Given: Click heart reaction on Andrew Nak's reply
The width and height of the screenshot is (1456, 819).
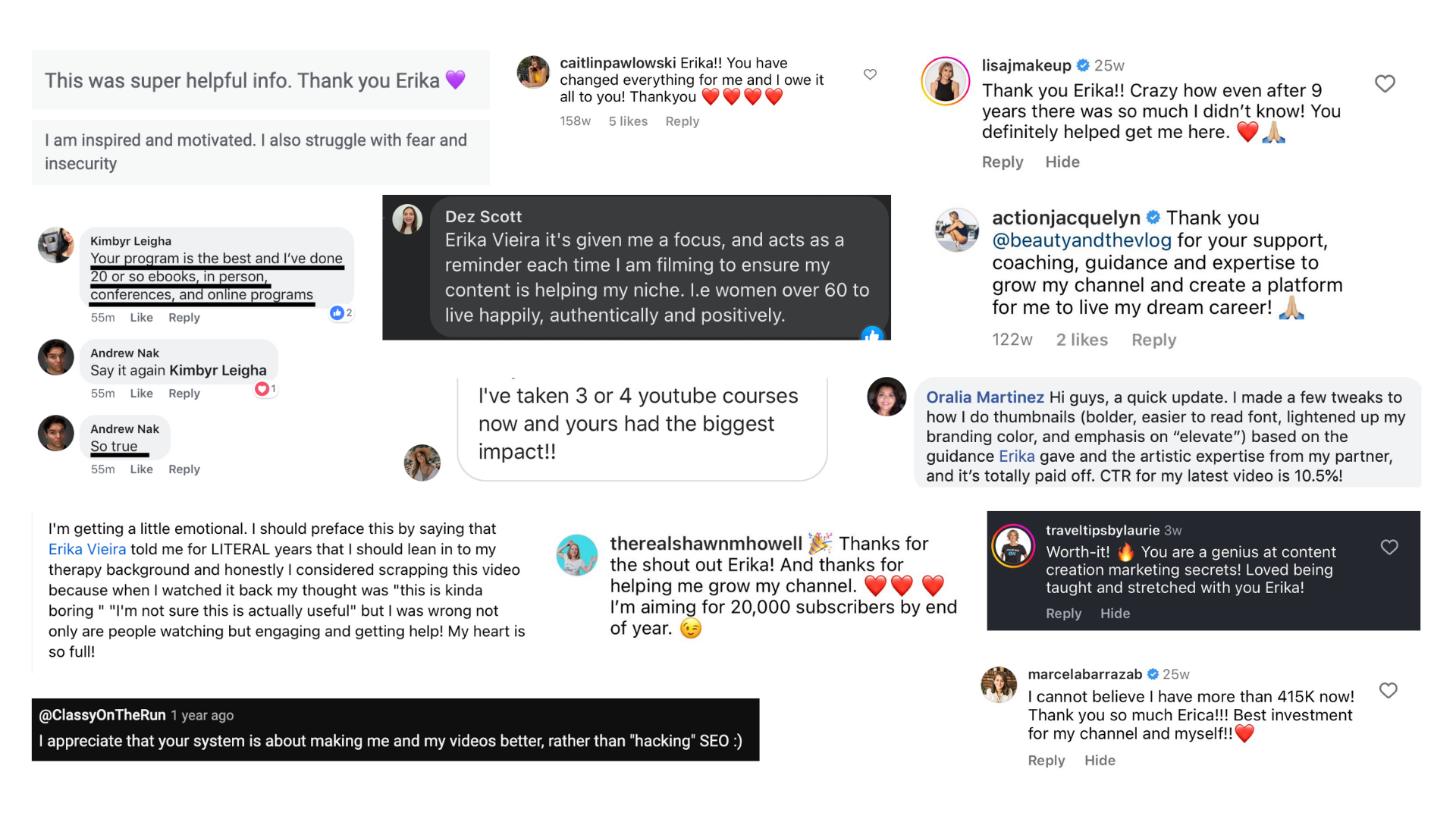Looking at the screenshot, I should pos(262,389).
